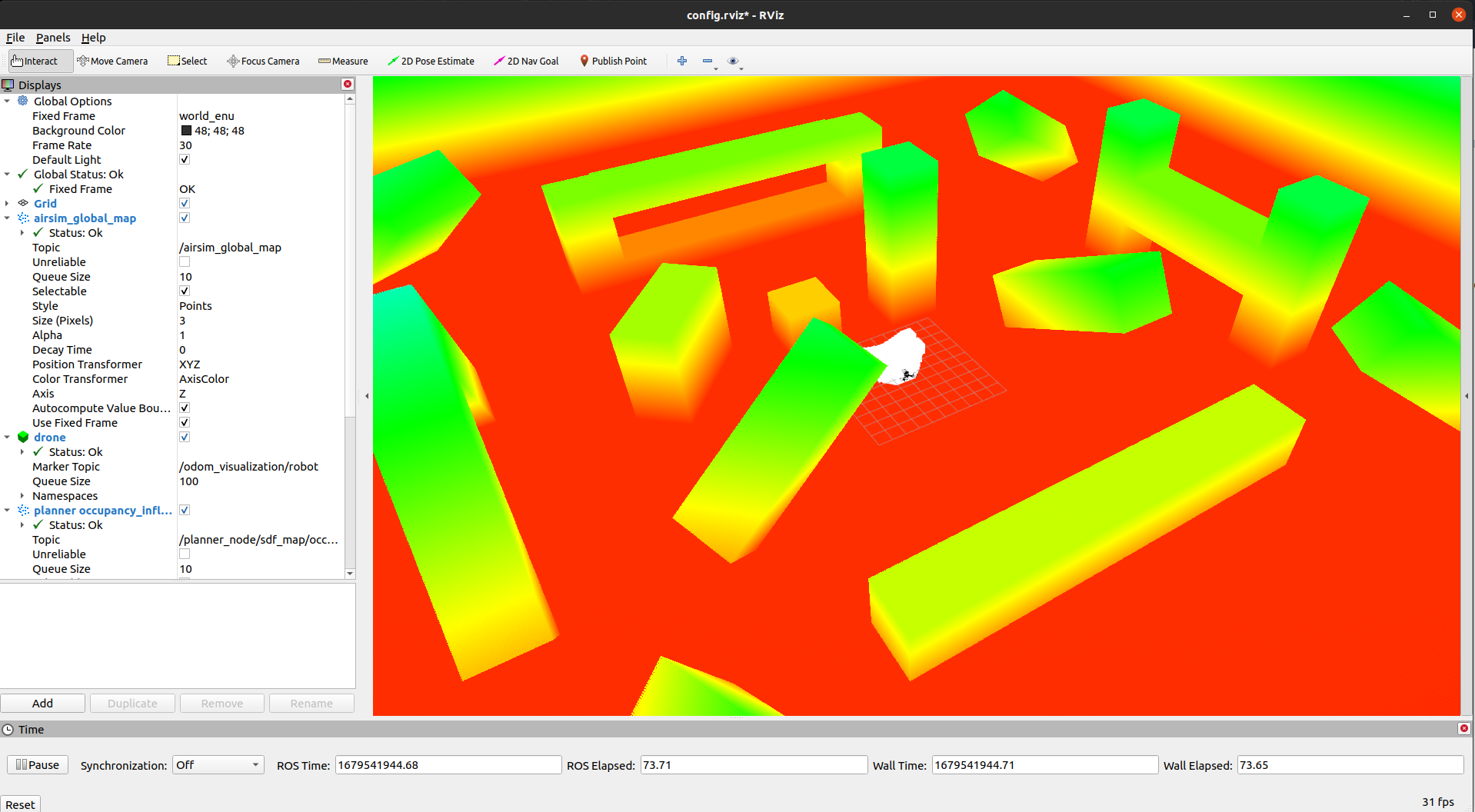
Task: Disable the drone display checkbox
Action: [185, 437]
